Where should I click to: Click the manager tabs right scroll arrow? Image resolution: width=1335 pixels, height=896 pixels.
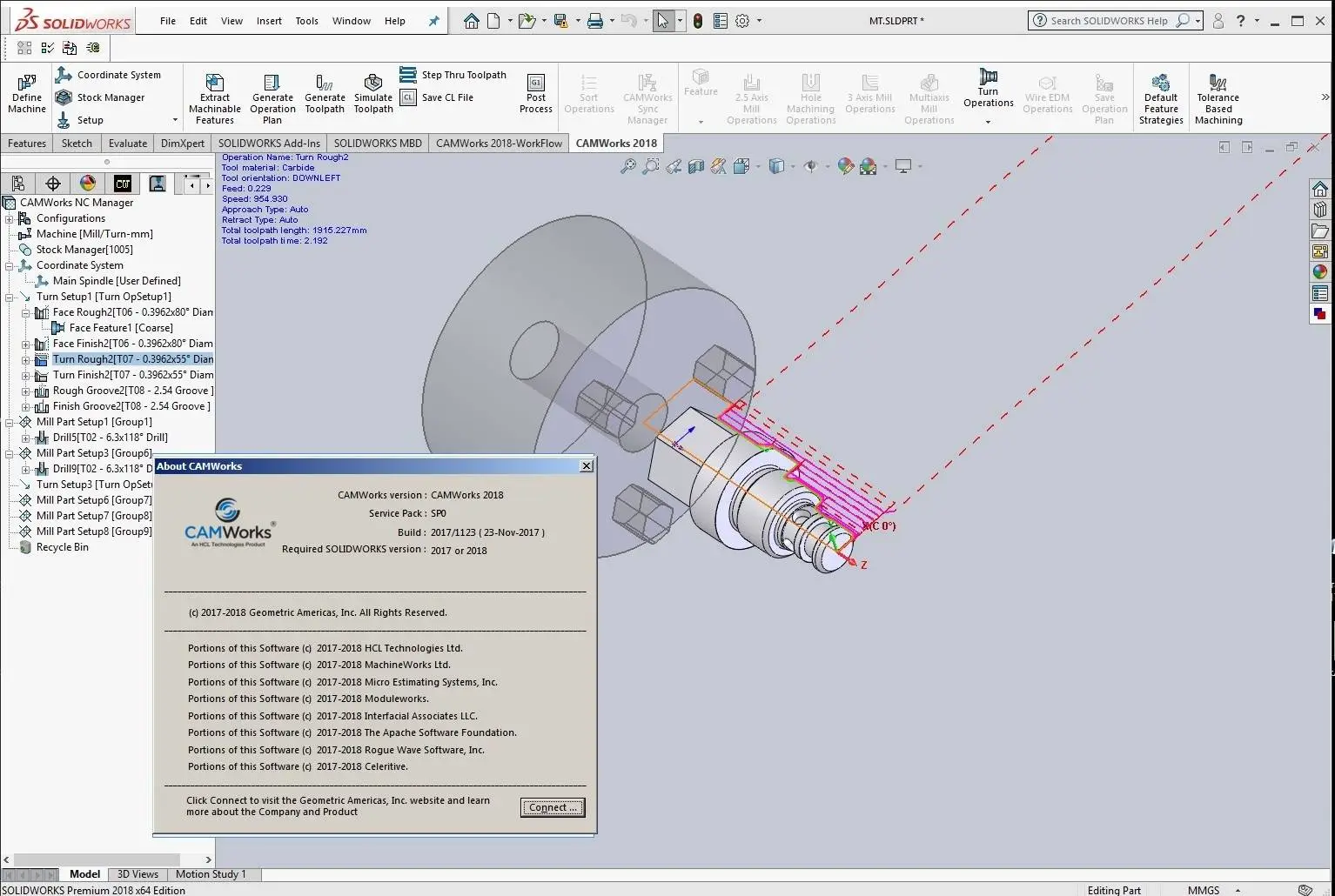[x=207, y=184]
